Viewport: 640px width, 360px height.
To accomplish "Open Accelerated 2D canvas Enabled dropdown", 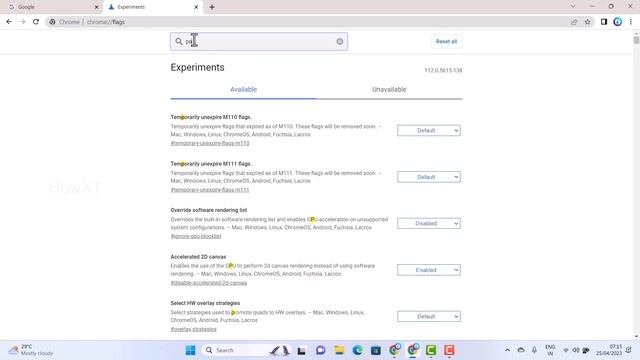I will pos(429,270).
